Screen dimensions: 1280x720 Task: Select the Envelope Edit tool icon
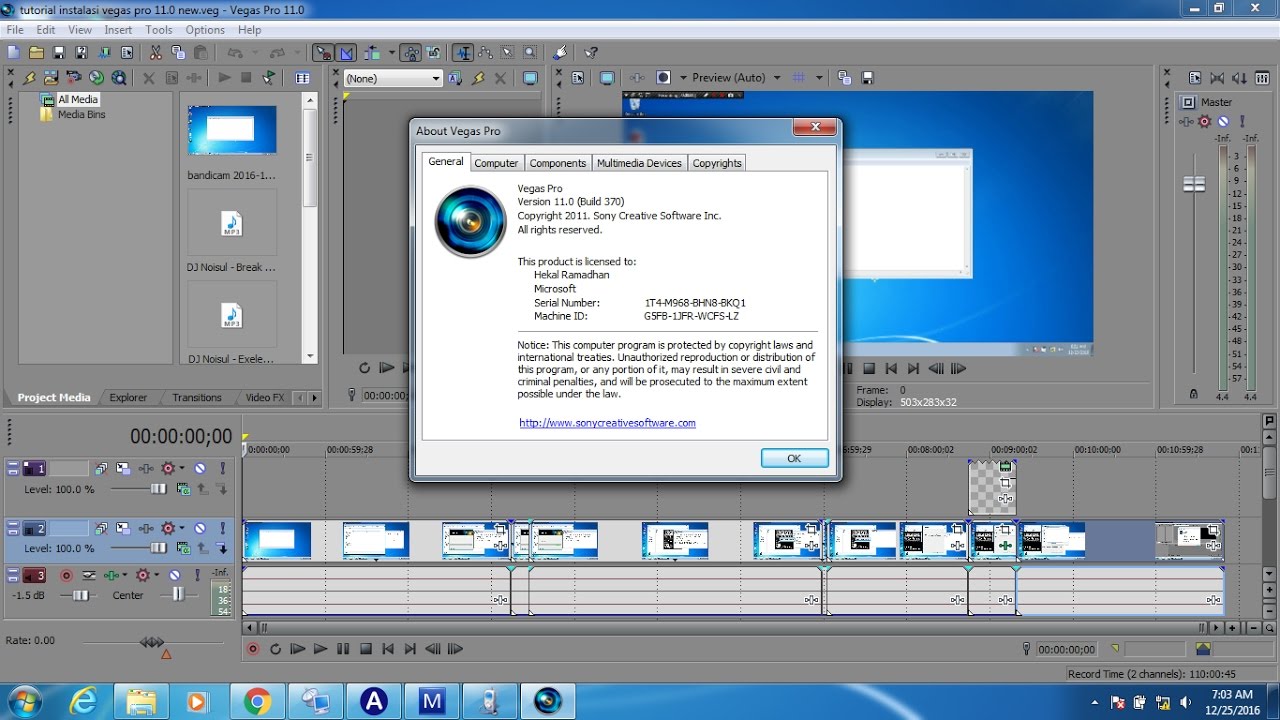pyautogui.click(x=486, y=52)
